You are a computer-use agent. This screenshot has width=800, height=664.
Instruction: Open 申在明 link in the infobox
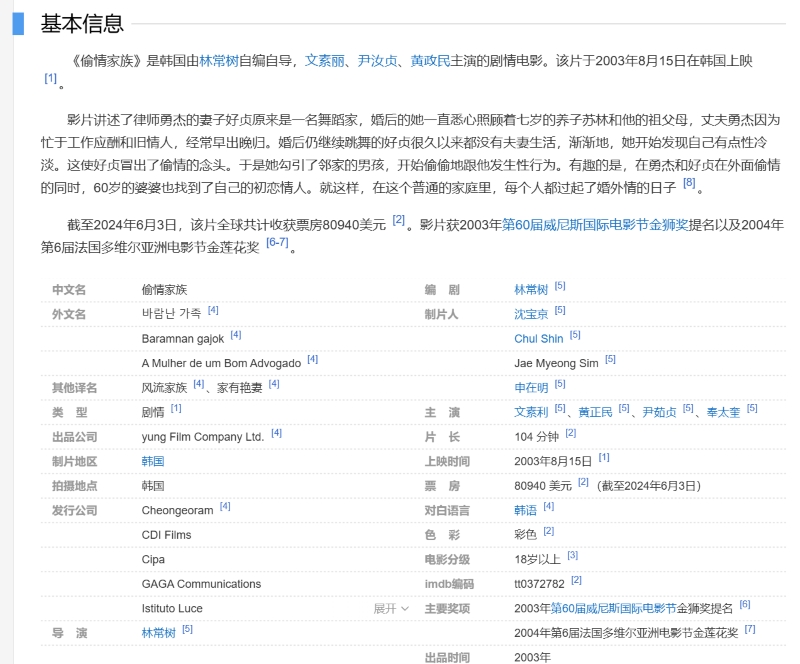coord(531,387)
